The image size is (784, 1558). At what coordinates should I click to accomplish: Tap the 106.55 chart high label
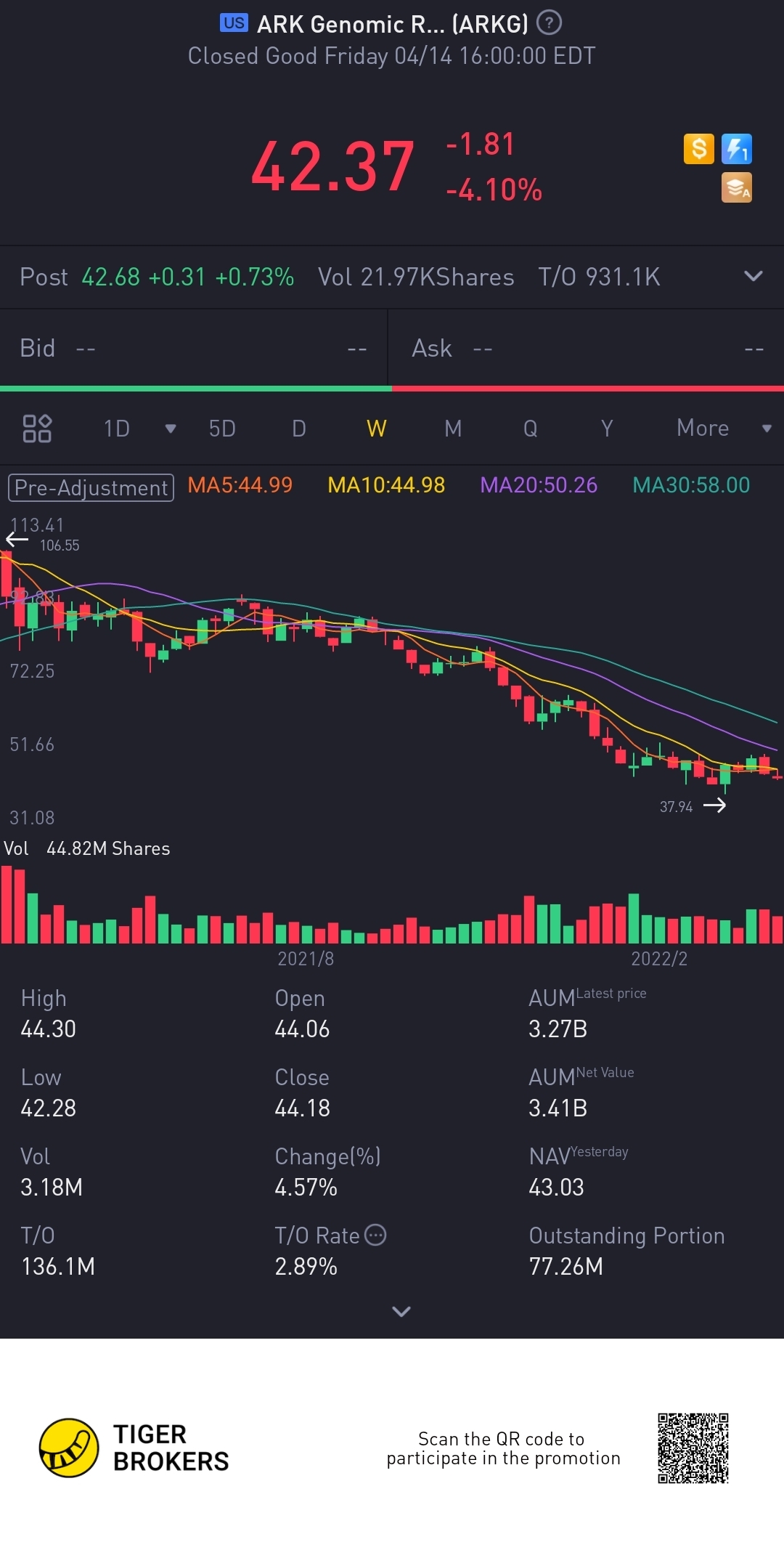click(x=60, y=545)
